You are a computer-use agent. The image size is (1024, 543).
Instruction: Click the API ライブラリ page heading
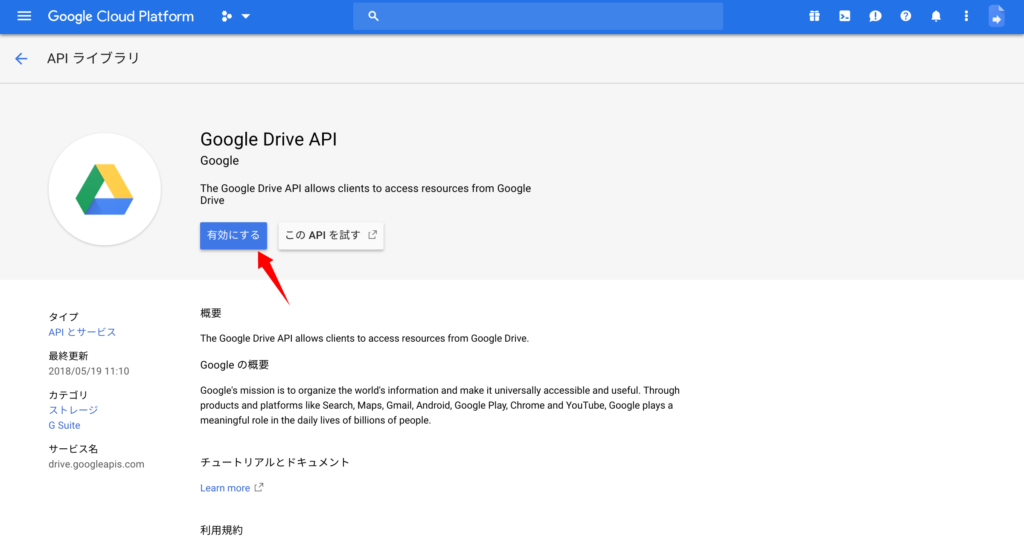pos(93,58)
